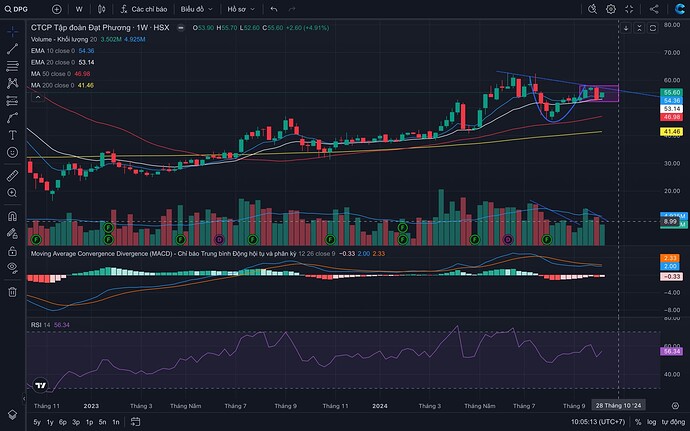This screenshot has width=690, height=431.
Task: Redo the last chart action
Action: pos(291,9)
